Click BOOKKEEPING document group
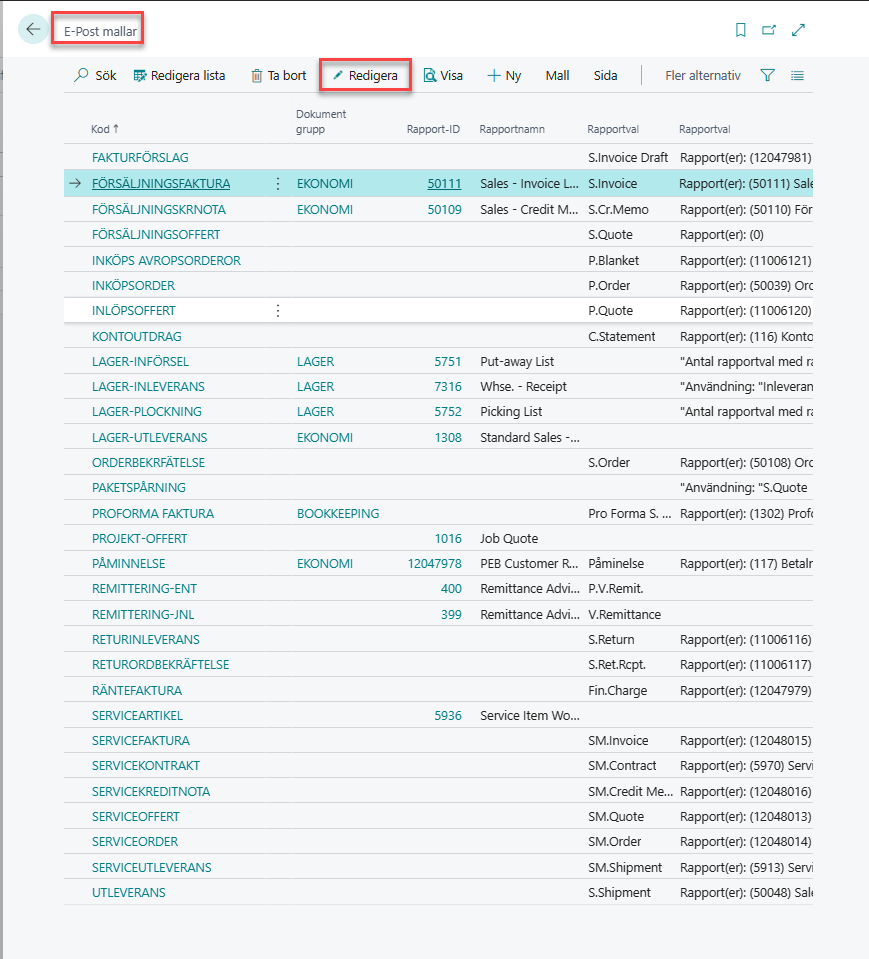The image size is (869, 959). click(338, 513)
